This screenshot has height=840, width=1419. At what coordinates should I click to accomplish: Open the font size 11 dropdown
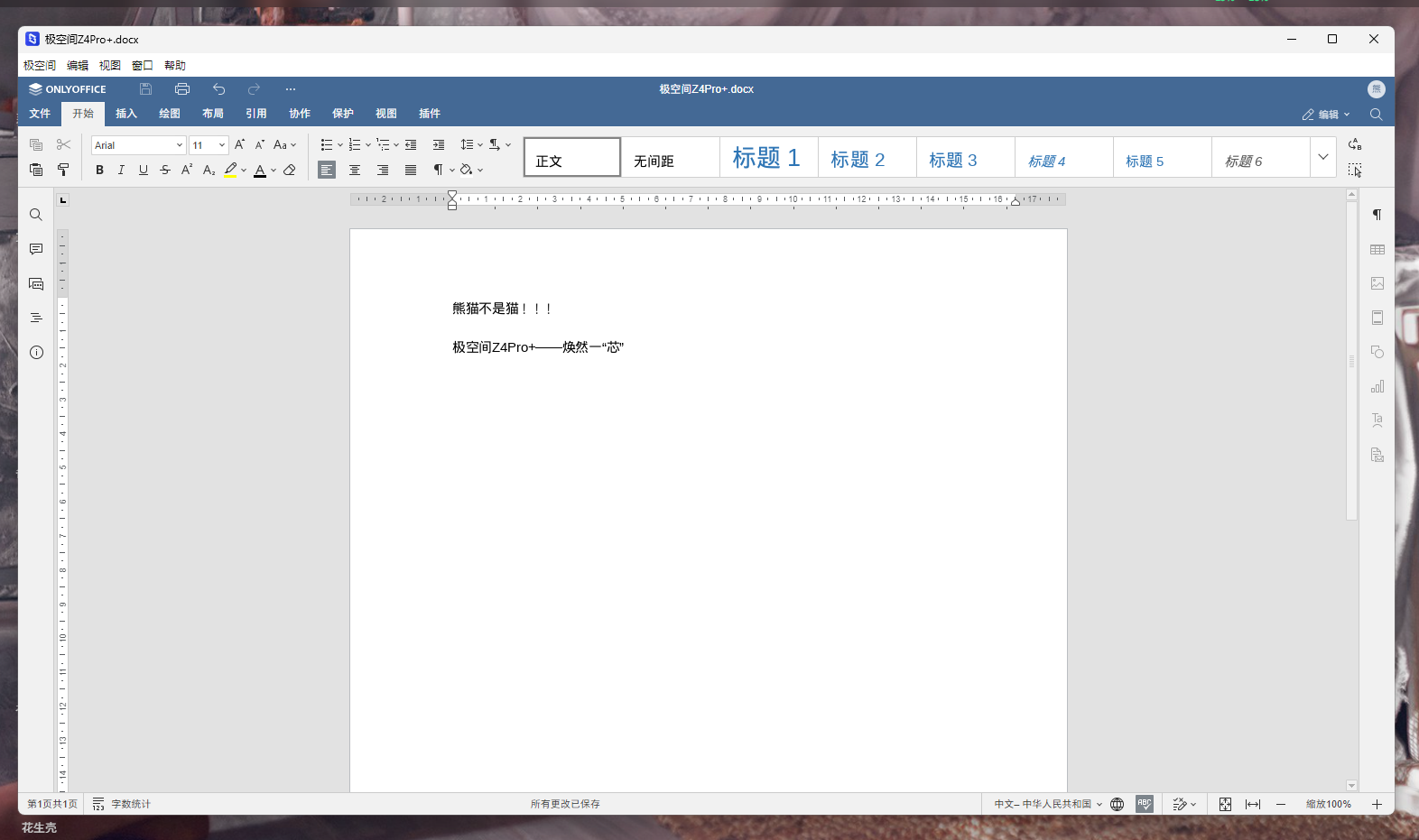click(x=222, y=145)
